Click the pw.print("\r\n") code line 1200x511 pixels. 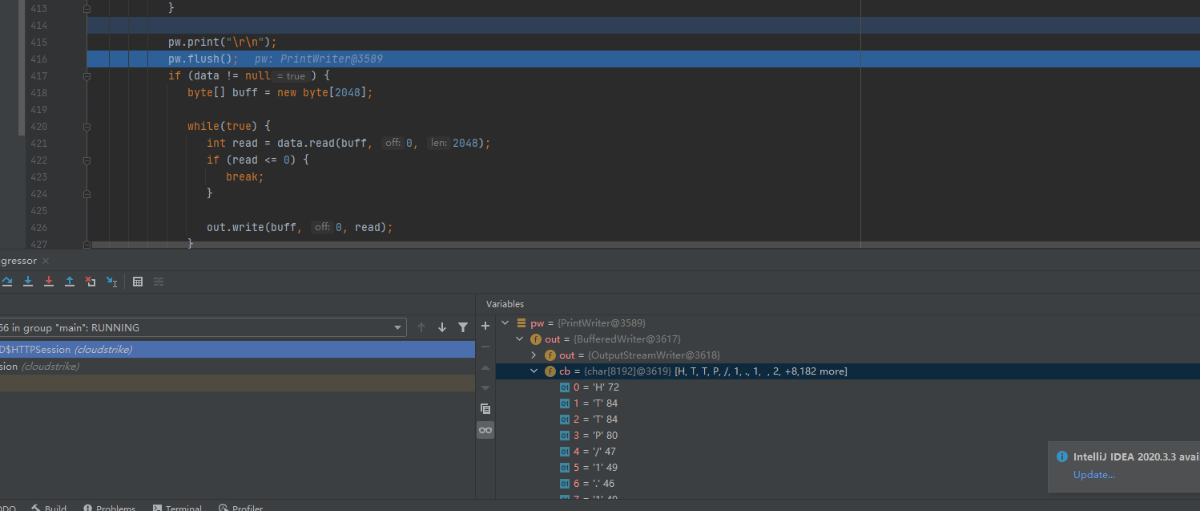coord(222,42)
